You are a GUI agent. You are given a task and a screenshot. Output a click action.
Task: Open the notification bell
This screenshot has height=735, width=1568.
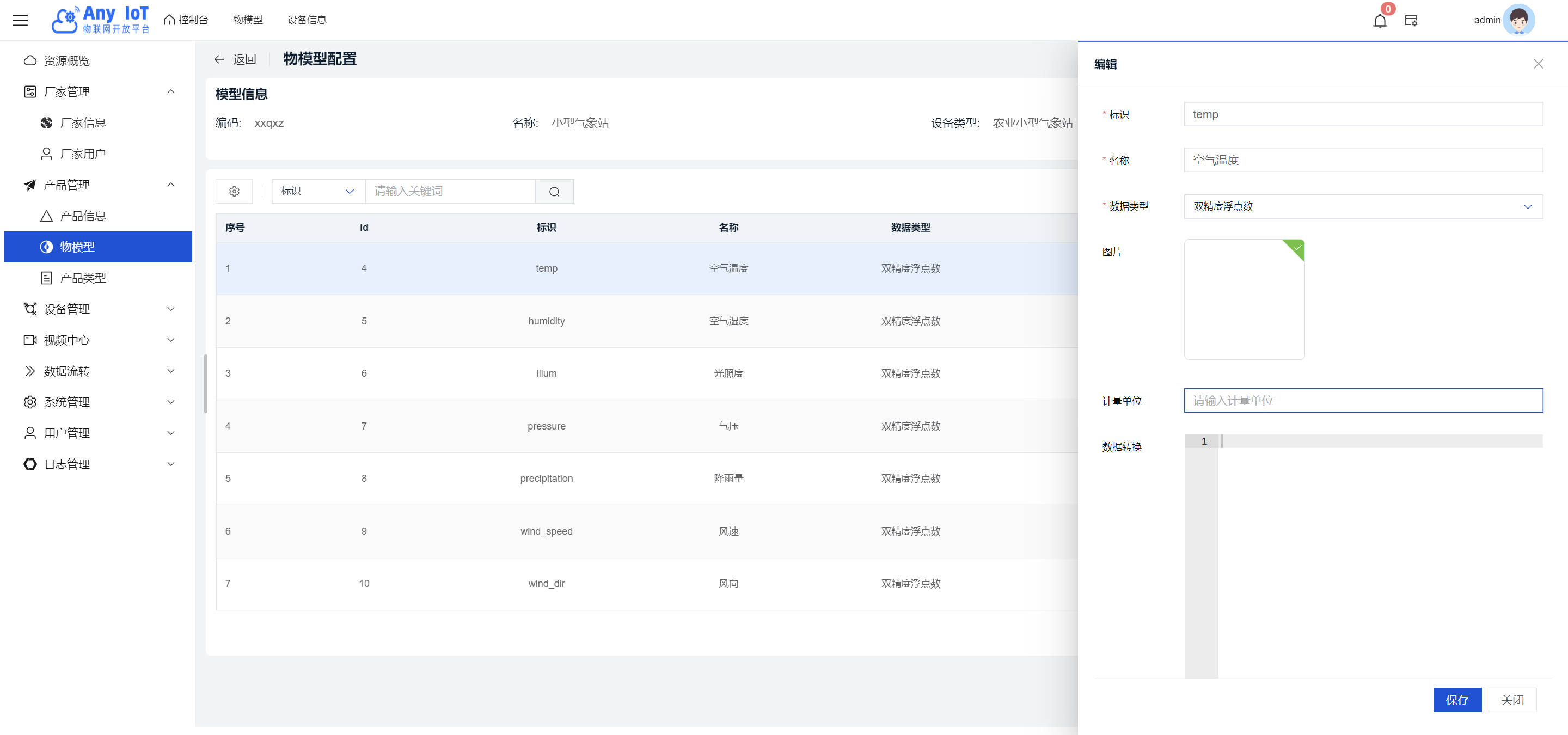[x=1379, y=21]
